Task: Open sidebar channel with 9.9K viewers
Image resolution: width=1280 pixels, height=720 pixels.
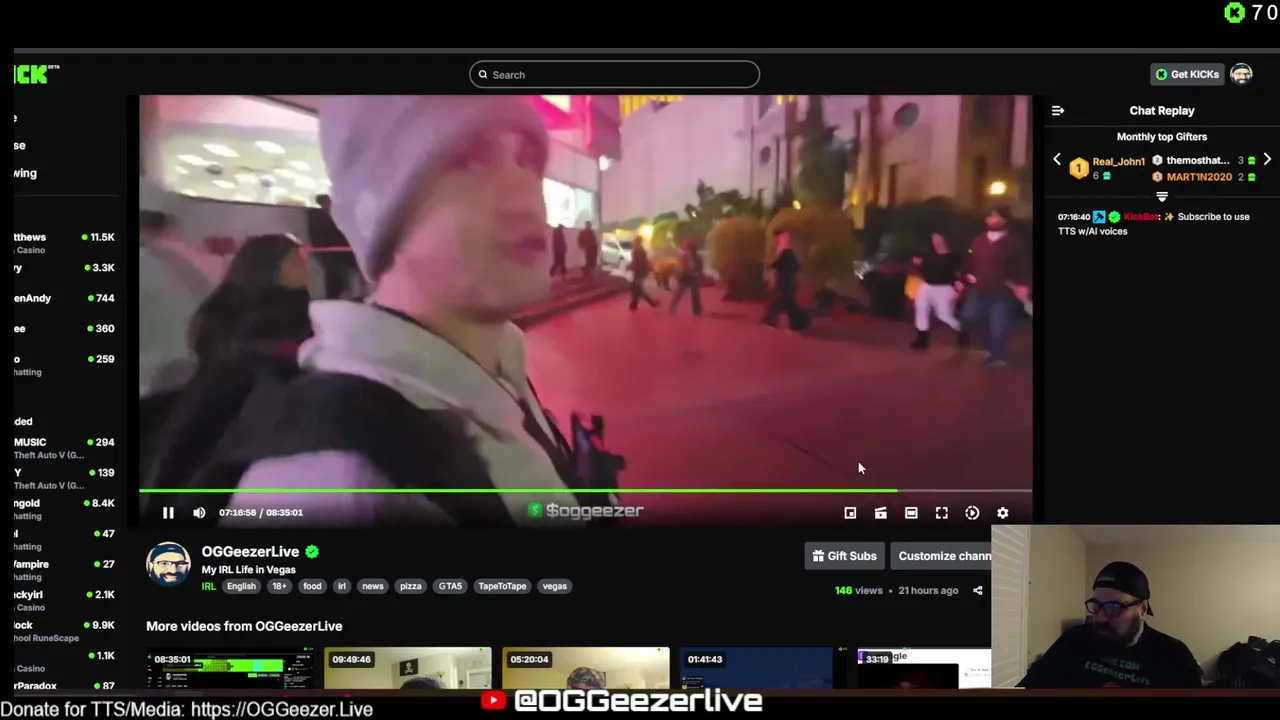Action: [x=65, y=630]
